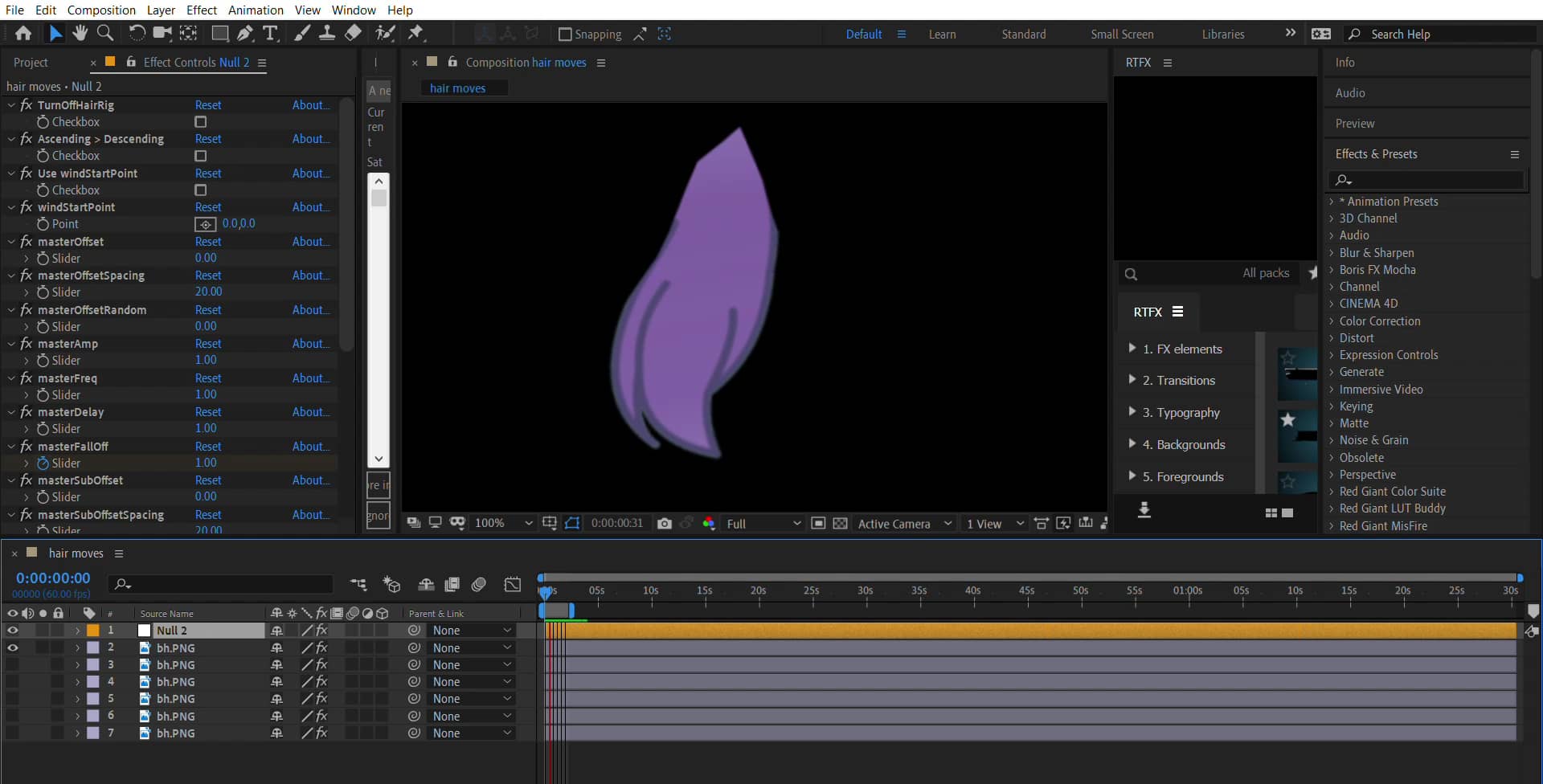Expand the 3. Typography category in RTFX
The height and width of the screenshot is (784, 1543).
click(x=1133, y=412)
